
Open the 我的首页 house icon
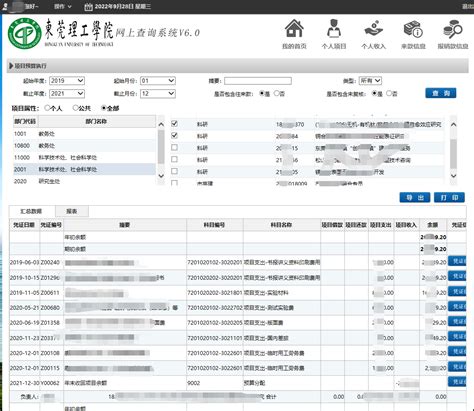294,28
